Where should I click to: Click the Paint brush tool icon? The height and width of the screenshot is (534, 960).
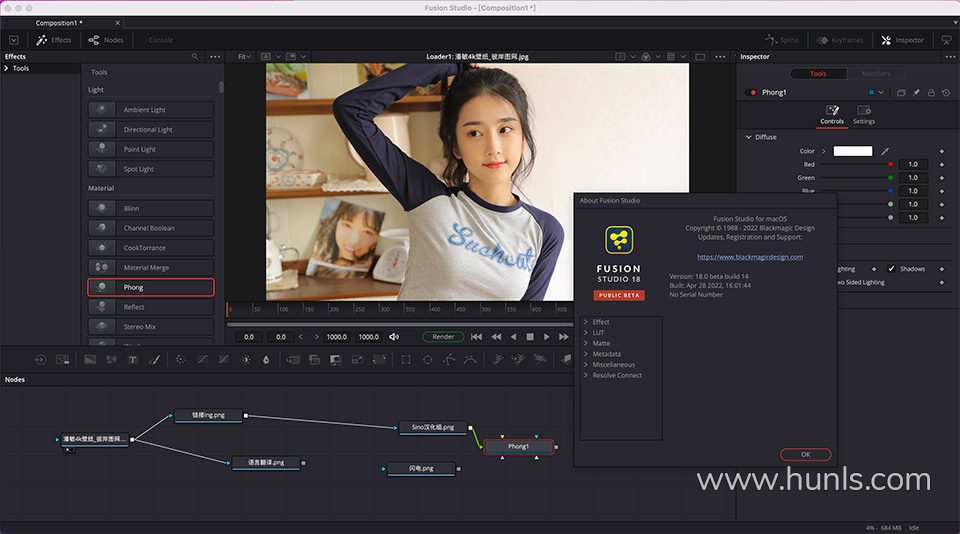(x=155, y=359)
